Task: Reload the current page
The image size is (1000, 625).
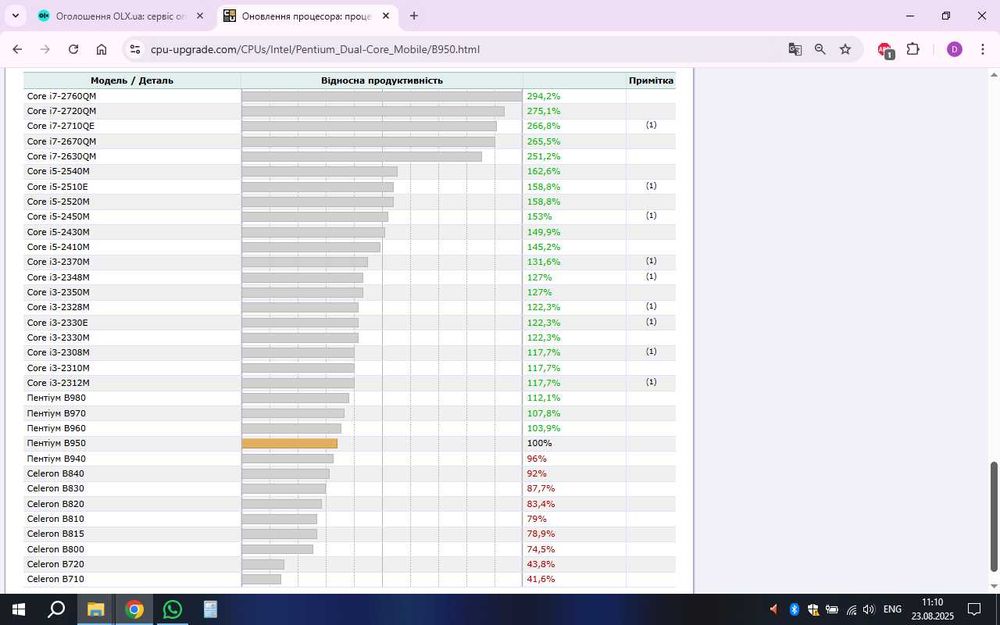Action: (x=73, y=49)
